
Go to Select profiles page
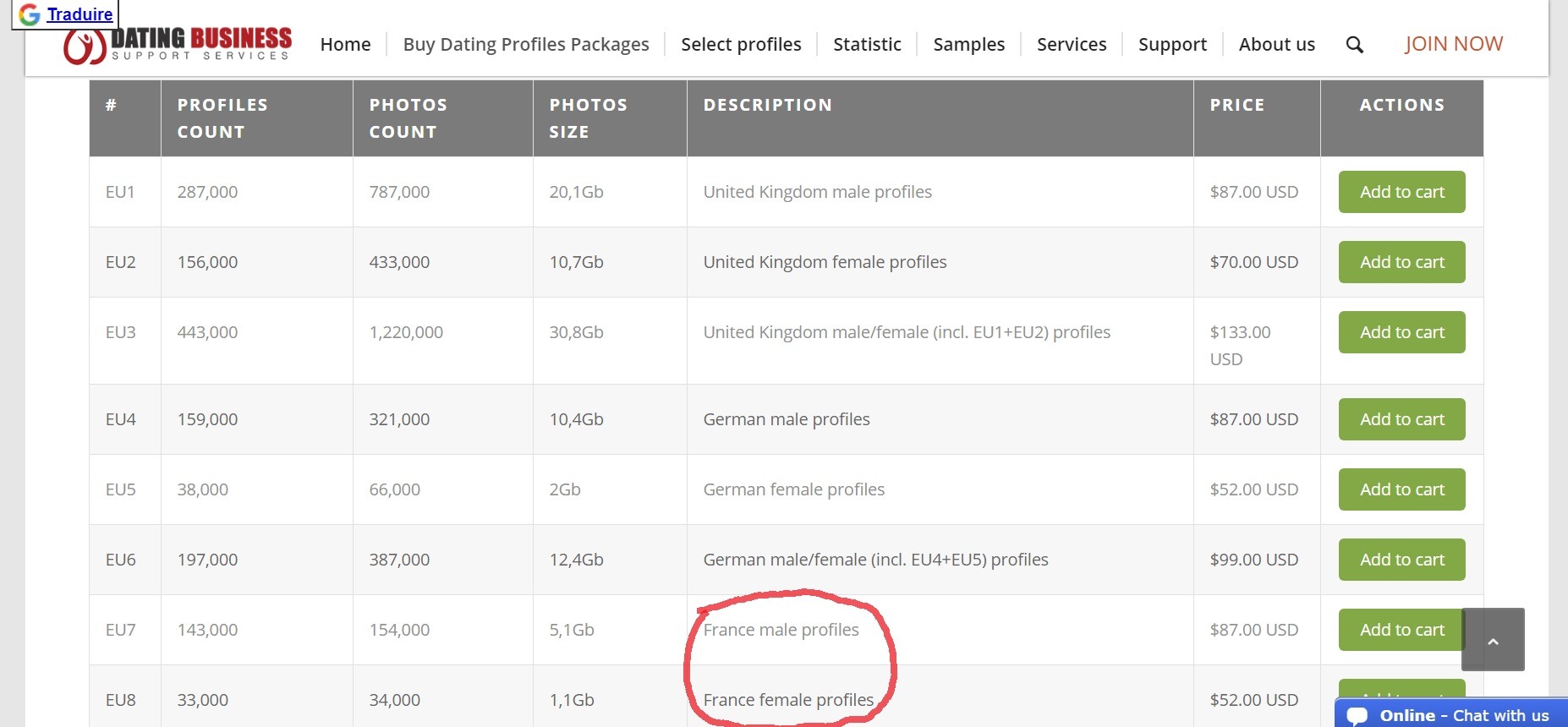click(740, 45)
